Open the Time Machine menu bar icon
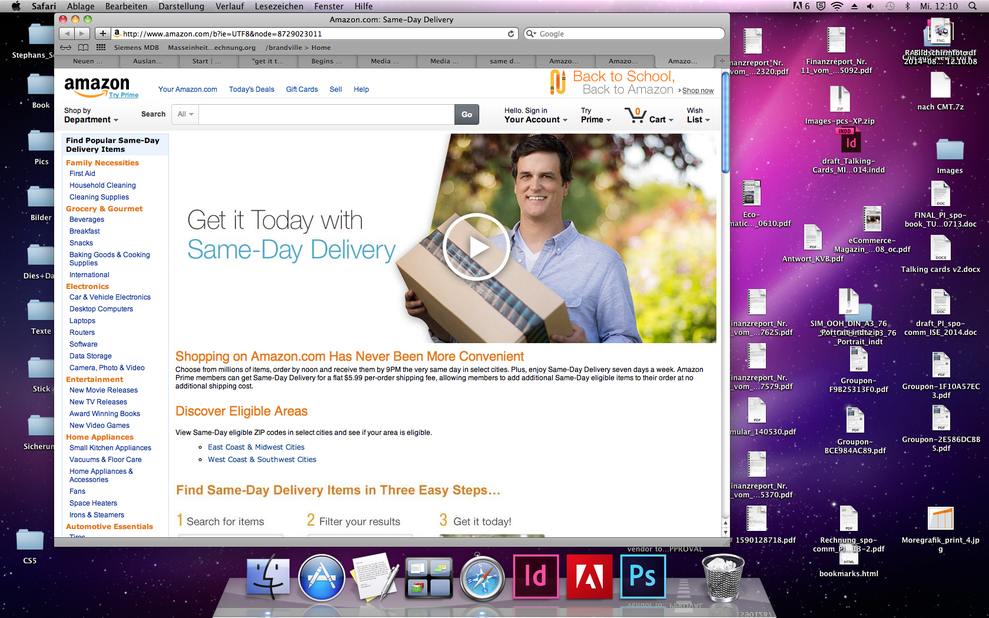Image resolution: width=989 pixels, height=618 pixels. coord(889,6)
